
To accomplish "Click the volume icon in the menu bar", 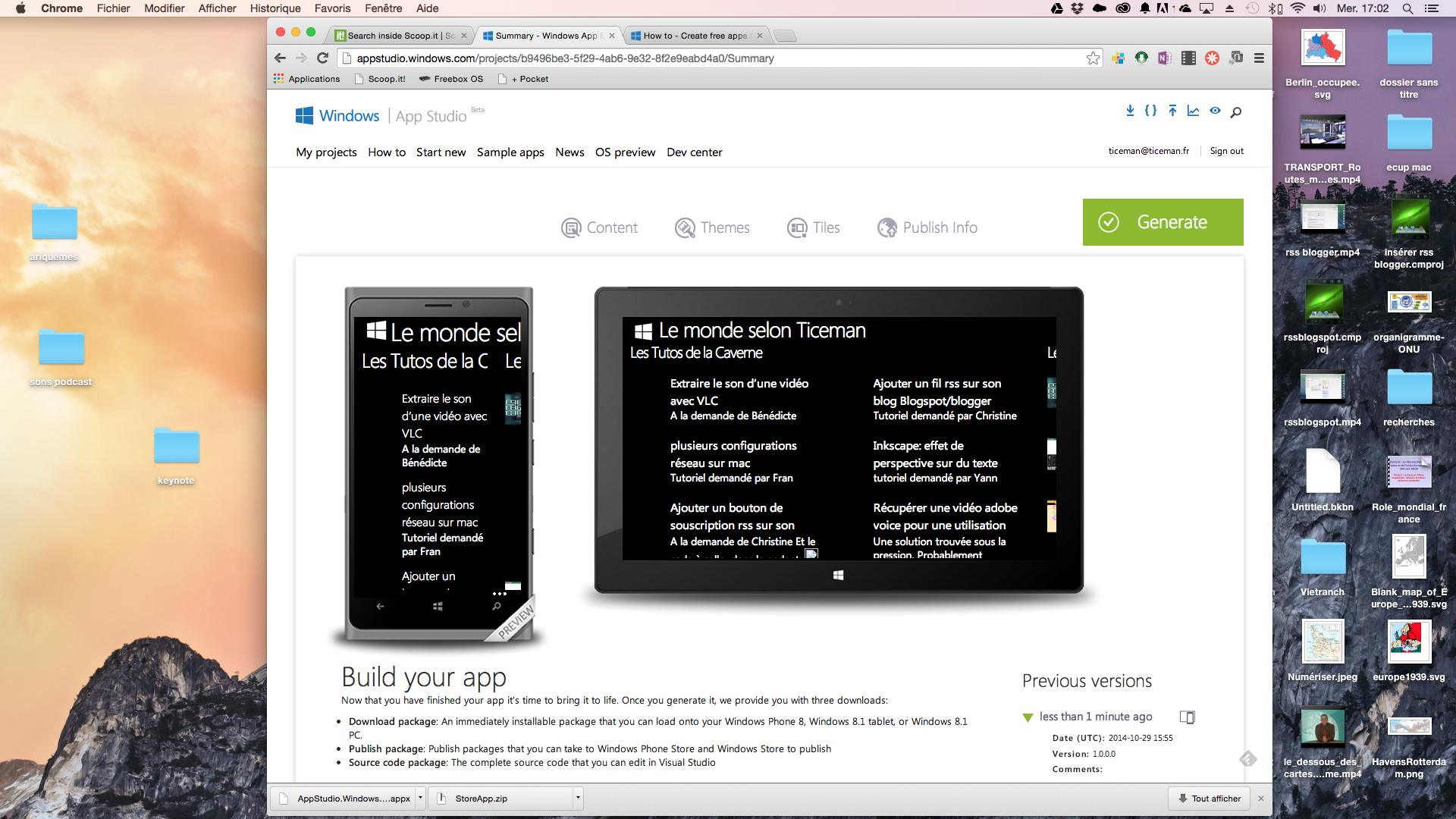I will [x=1320, y=8].
